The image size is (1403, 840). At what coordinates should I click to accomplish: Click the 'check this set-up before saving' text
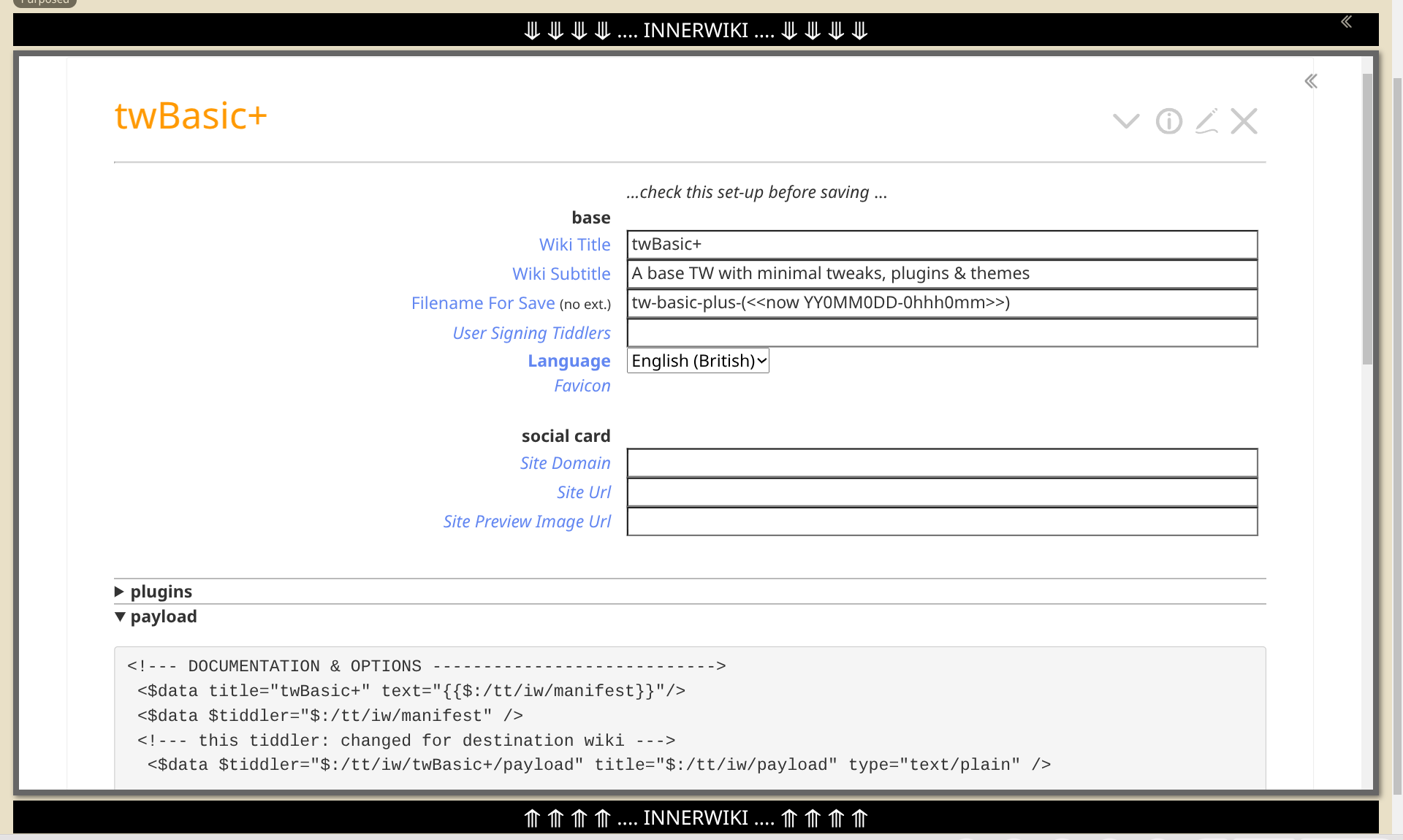pyautogui.click(x=756, y=192)
